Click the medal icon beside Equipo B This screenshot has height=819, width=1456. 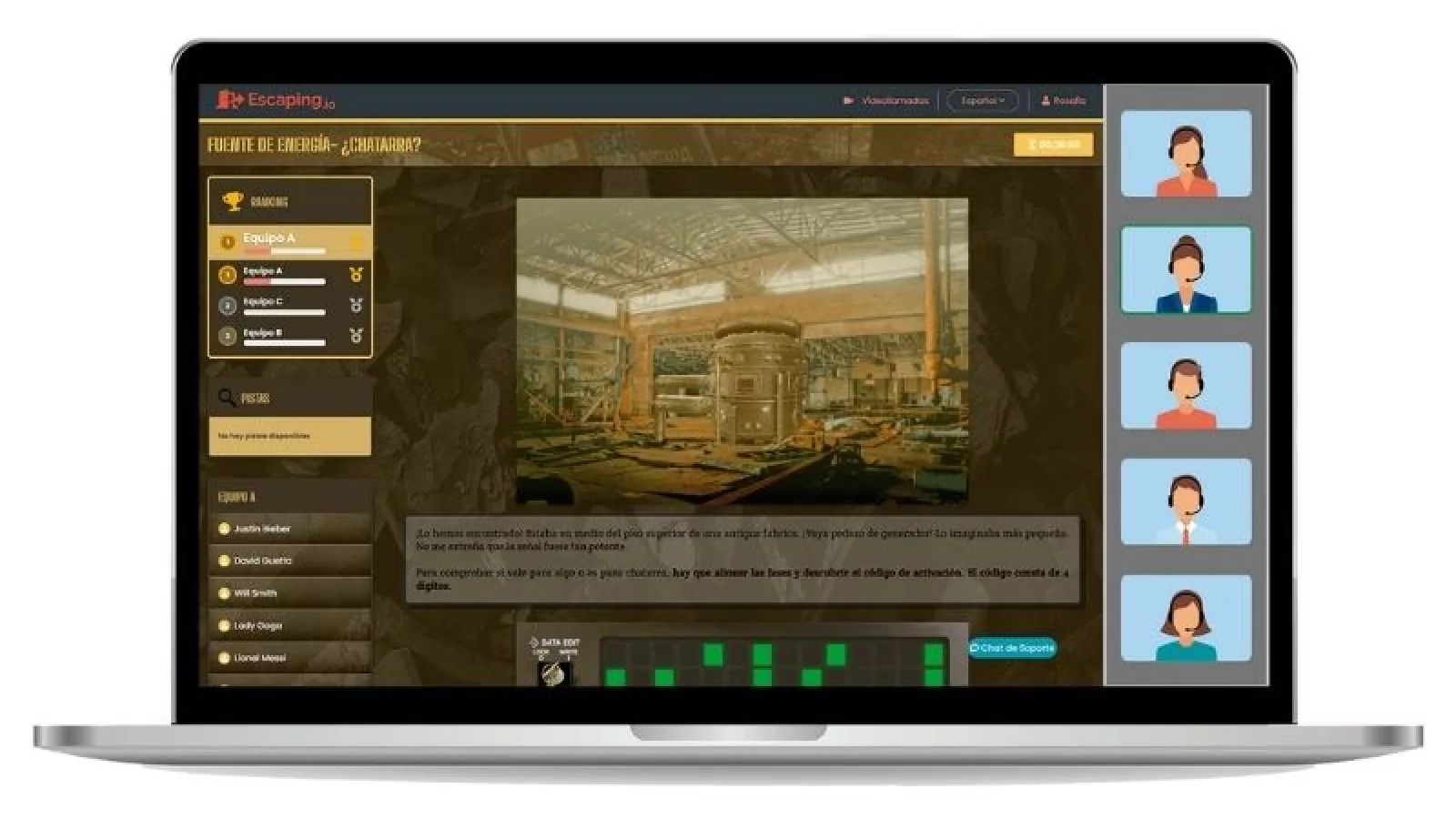[356, 336]
